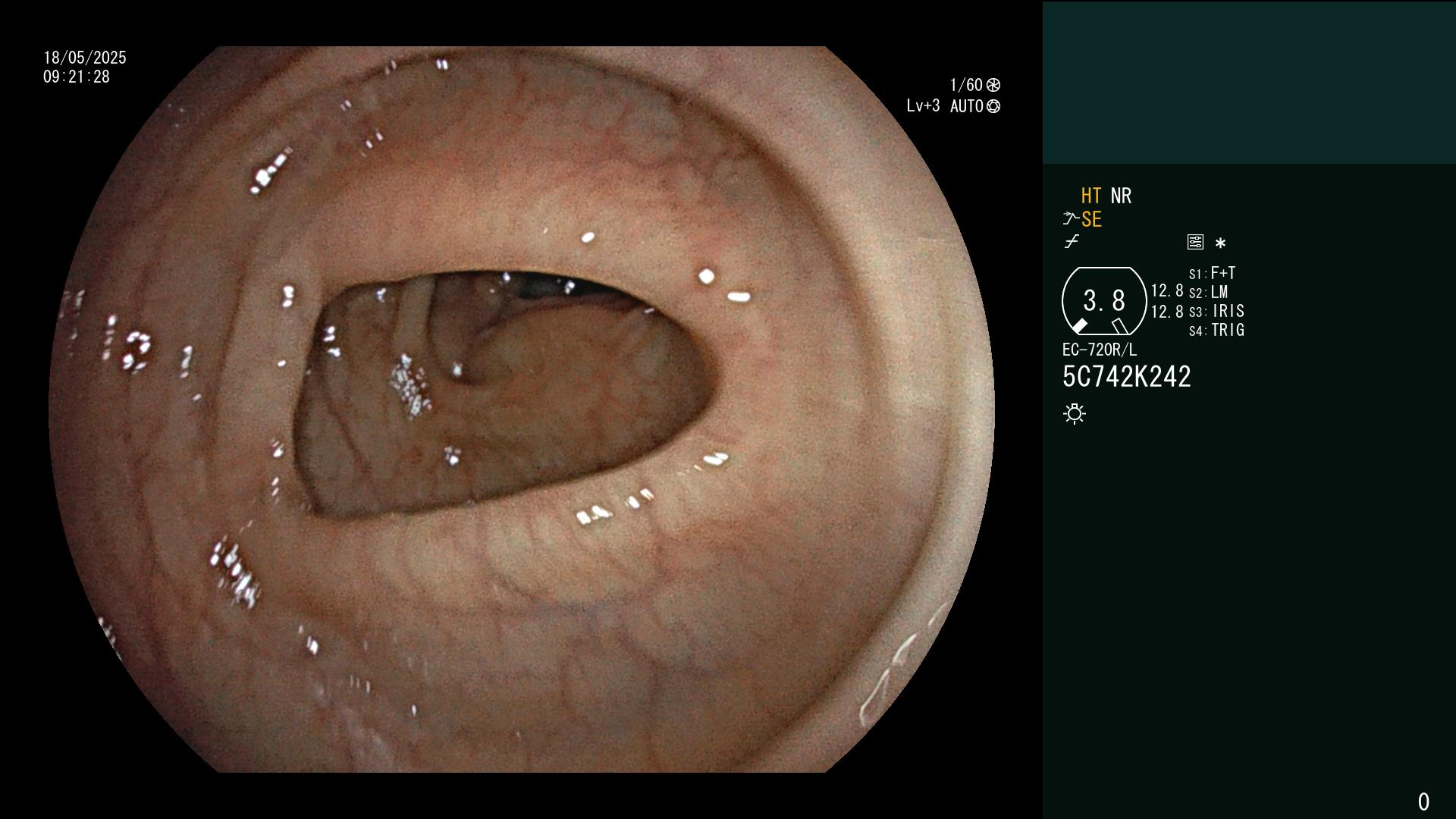Click the 3.8 scope channel diameter indicator
Screen dimensions: 1456x819
[x=1104, y=301]
